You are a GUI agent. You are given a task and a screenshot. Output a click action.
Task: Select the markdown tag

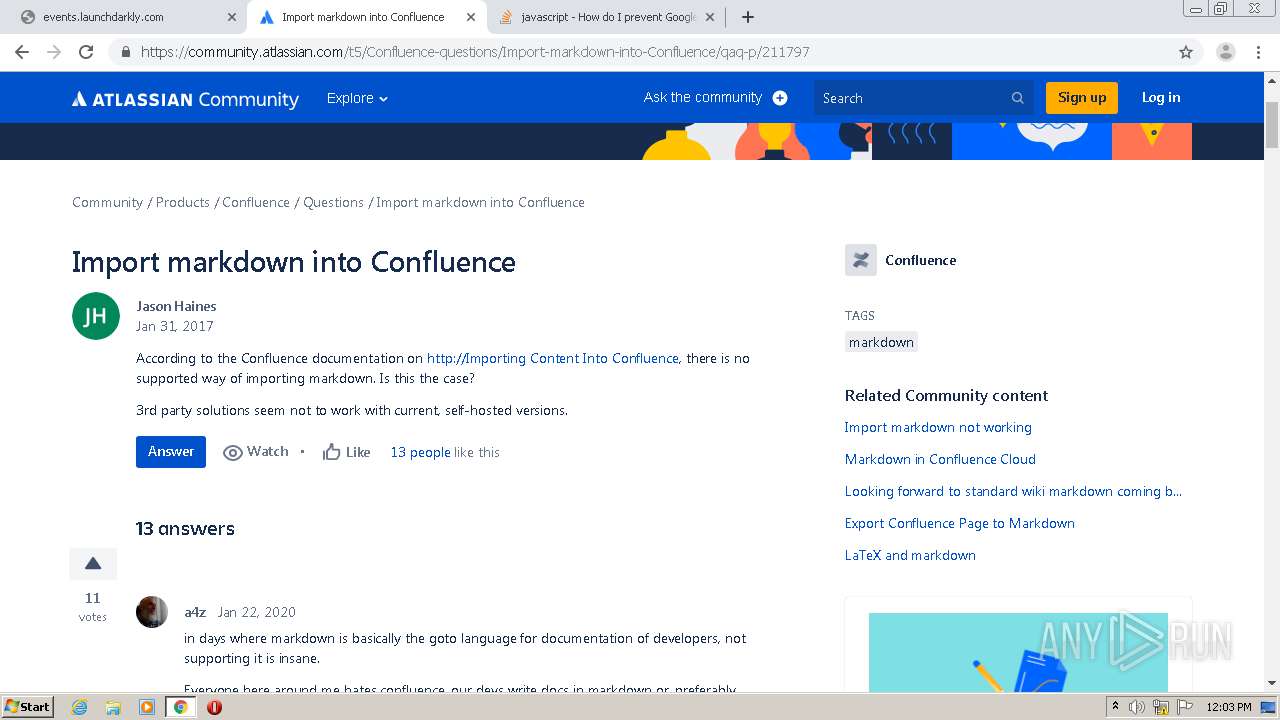[881, 342]
